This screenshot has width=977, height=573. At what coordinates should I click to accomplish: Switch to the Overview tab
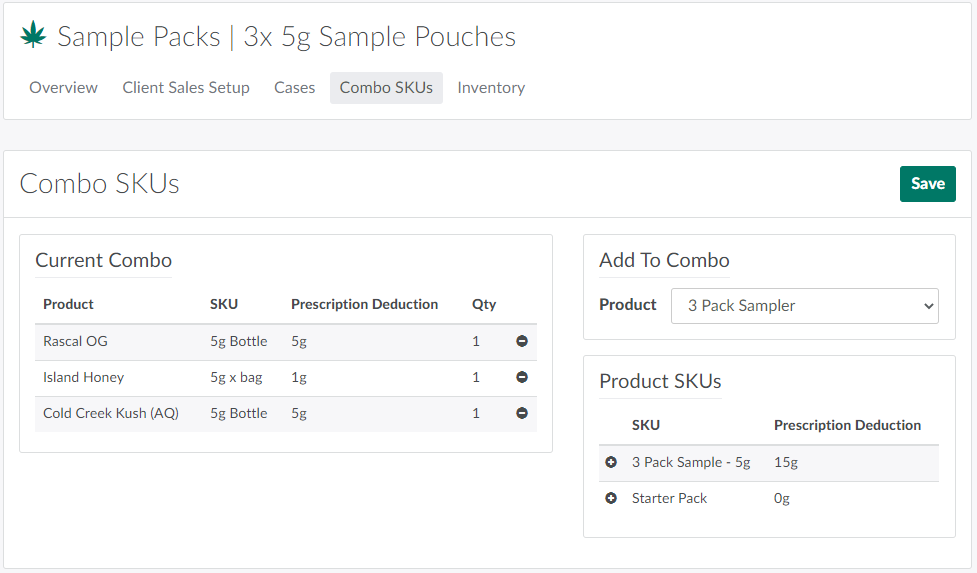click(x=63, y=88)
